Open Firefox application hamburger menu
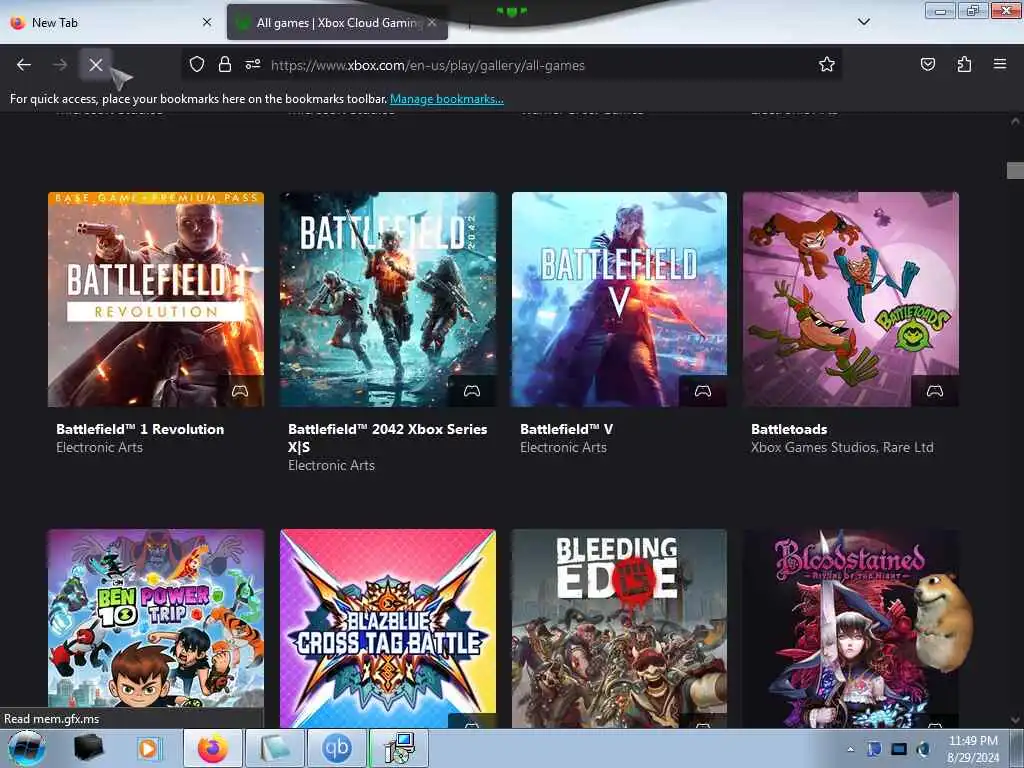1024x768 pixels. pos(999,64)
